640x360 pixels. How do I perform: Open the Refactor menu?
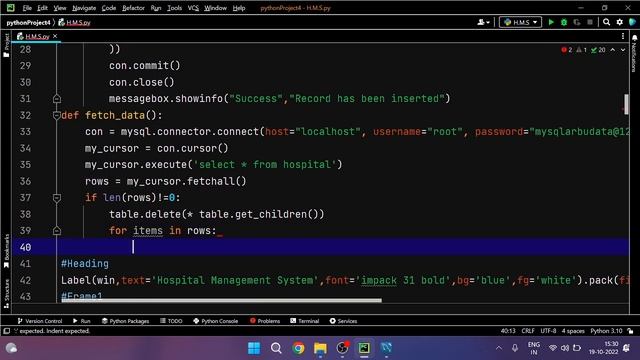(133, 8)
